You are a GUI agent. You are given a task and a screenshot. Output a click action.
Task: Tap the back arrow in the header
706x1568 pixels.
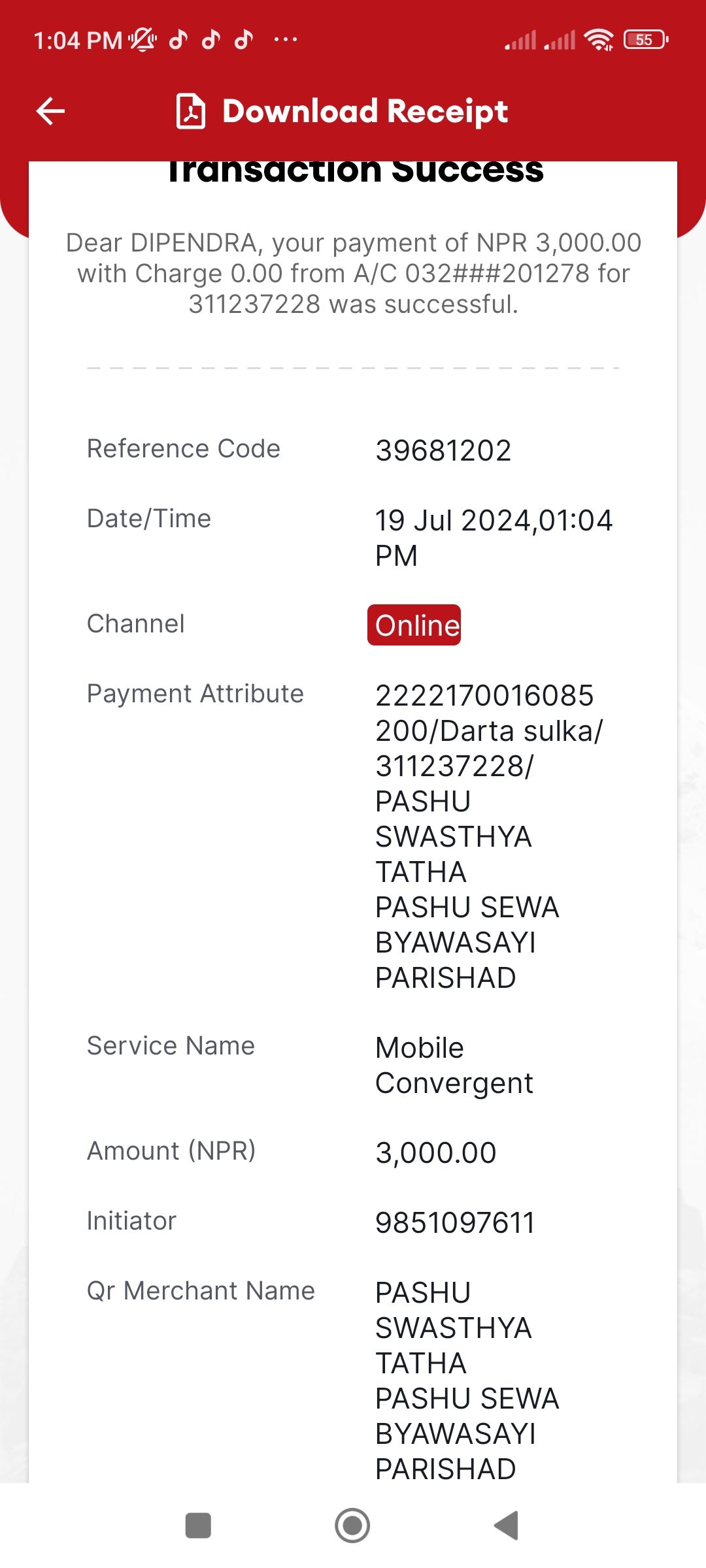50,111
